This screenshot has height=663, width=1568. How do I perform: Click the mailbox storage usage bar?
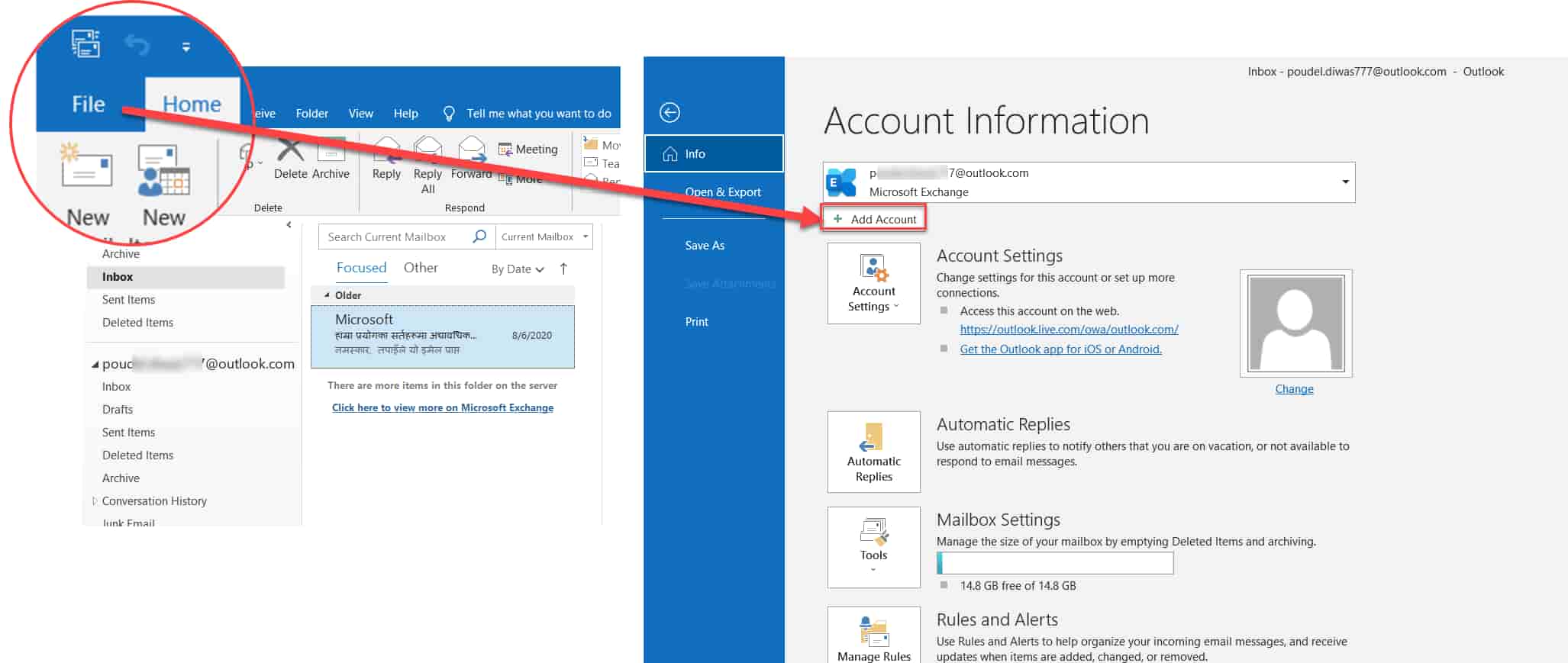coord(1054,563)
